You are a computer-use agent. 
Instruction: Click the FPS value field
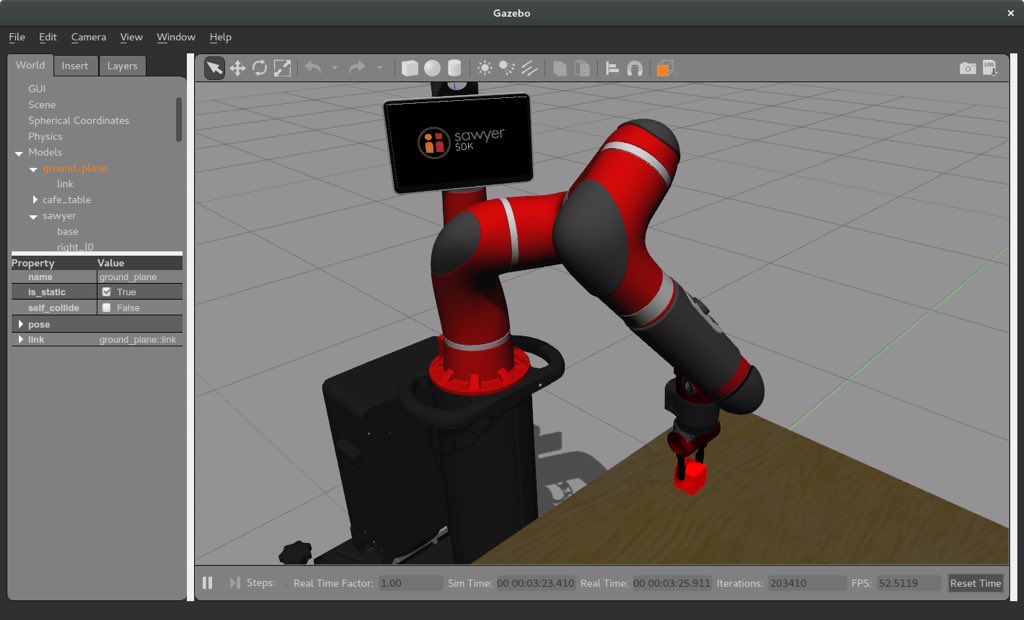coord(908,583)
